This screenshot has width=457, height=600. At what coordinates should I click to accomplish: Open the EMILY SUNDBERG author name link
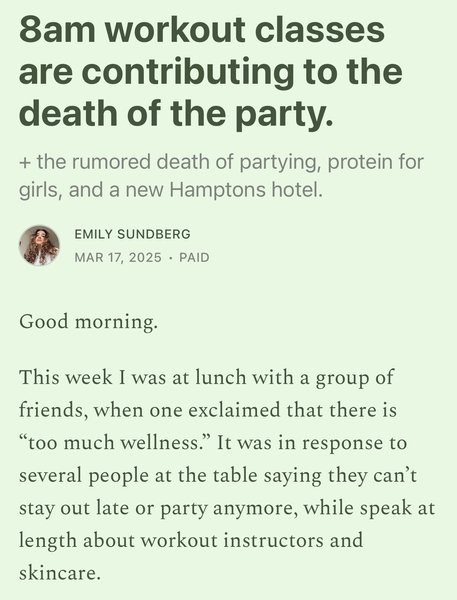(x=132, y=234)
